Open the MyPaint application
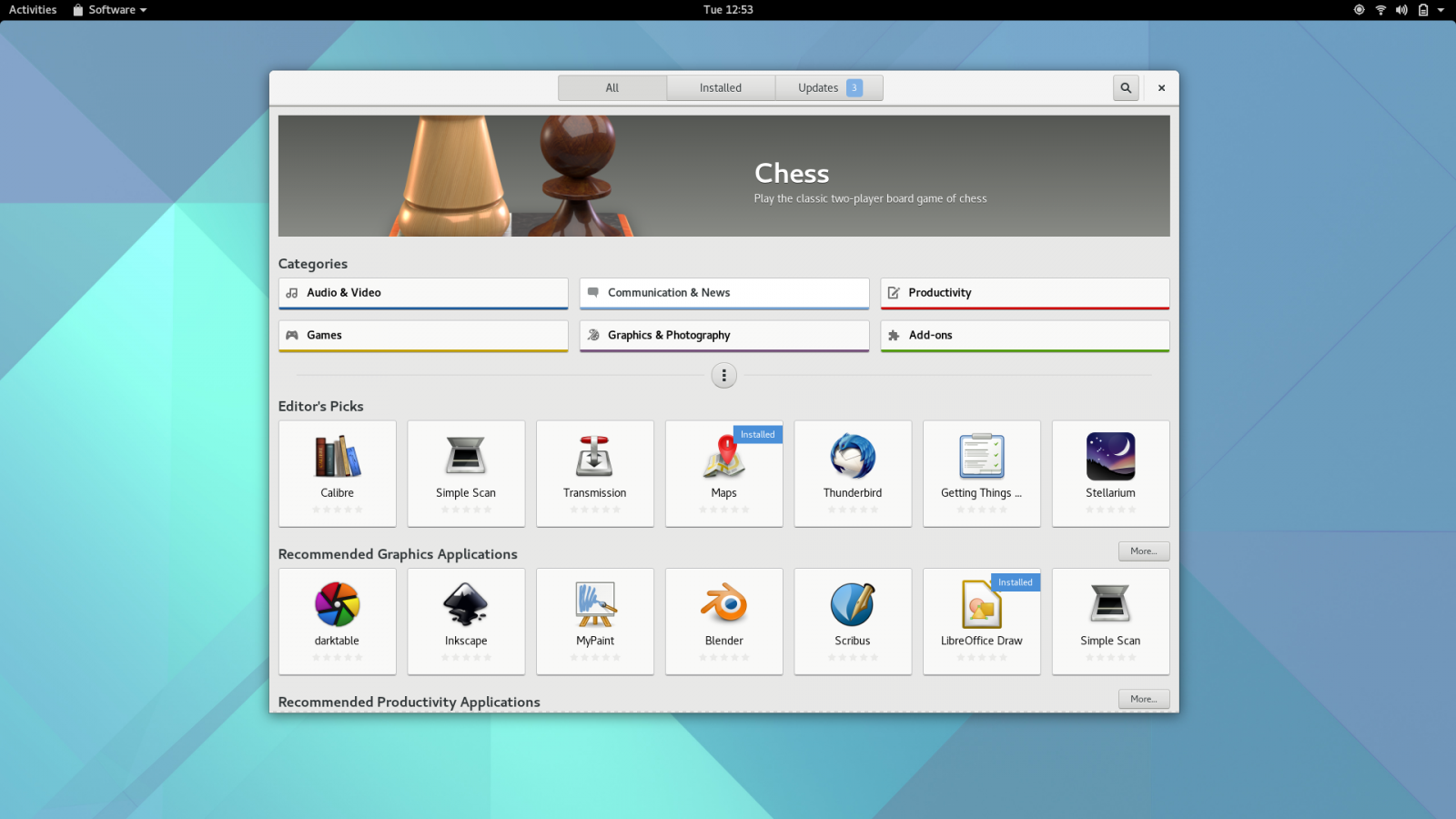The image size is (1456, 819). tap(594, 622)
